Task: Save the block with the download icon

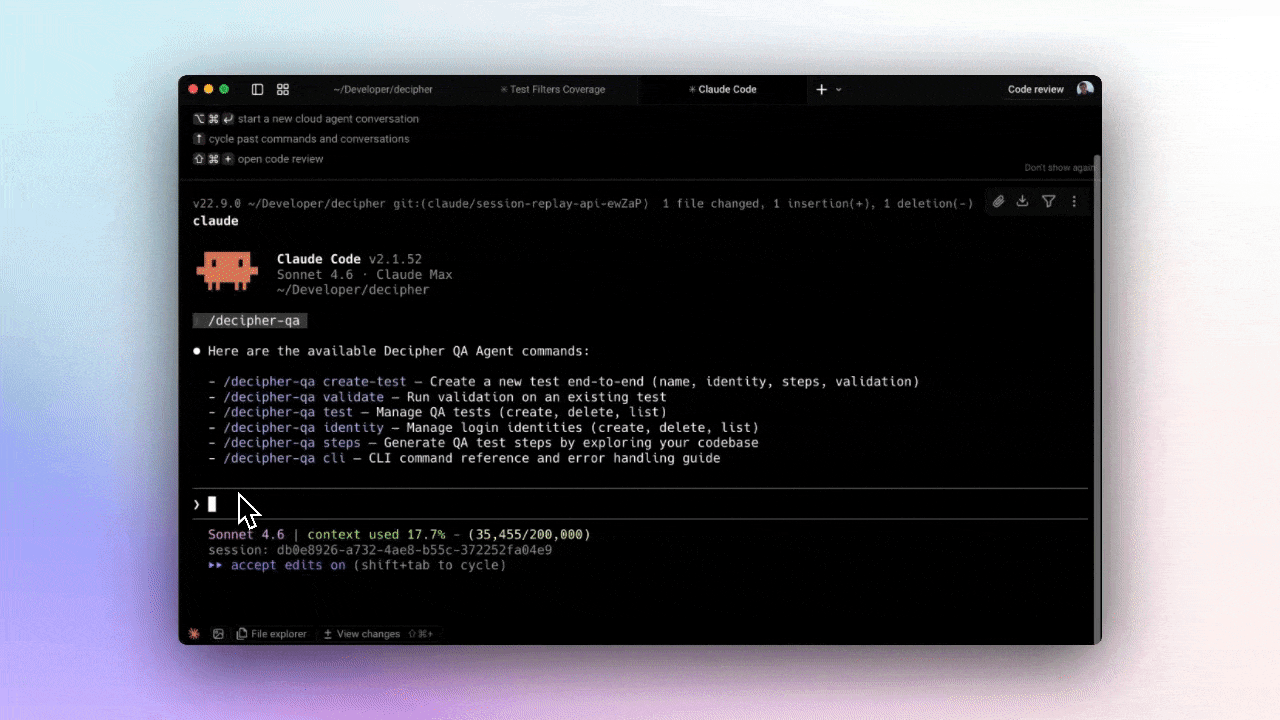Action: [1022, 201]
